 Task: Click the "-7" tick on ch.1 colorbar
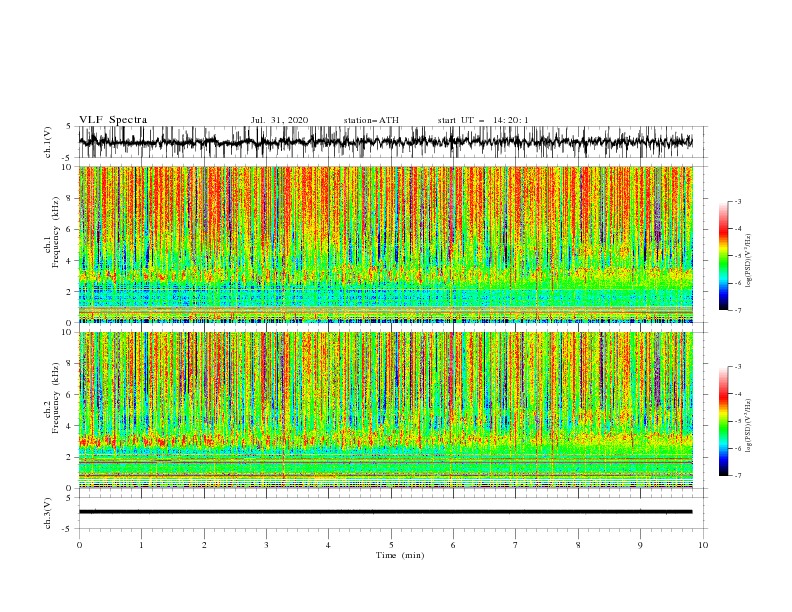[738, 310]
